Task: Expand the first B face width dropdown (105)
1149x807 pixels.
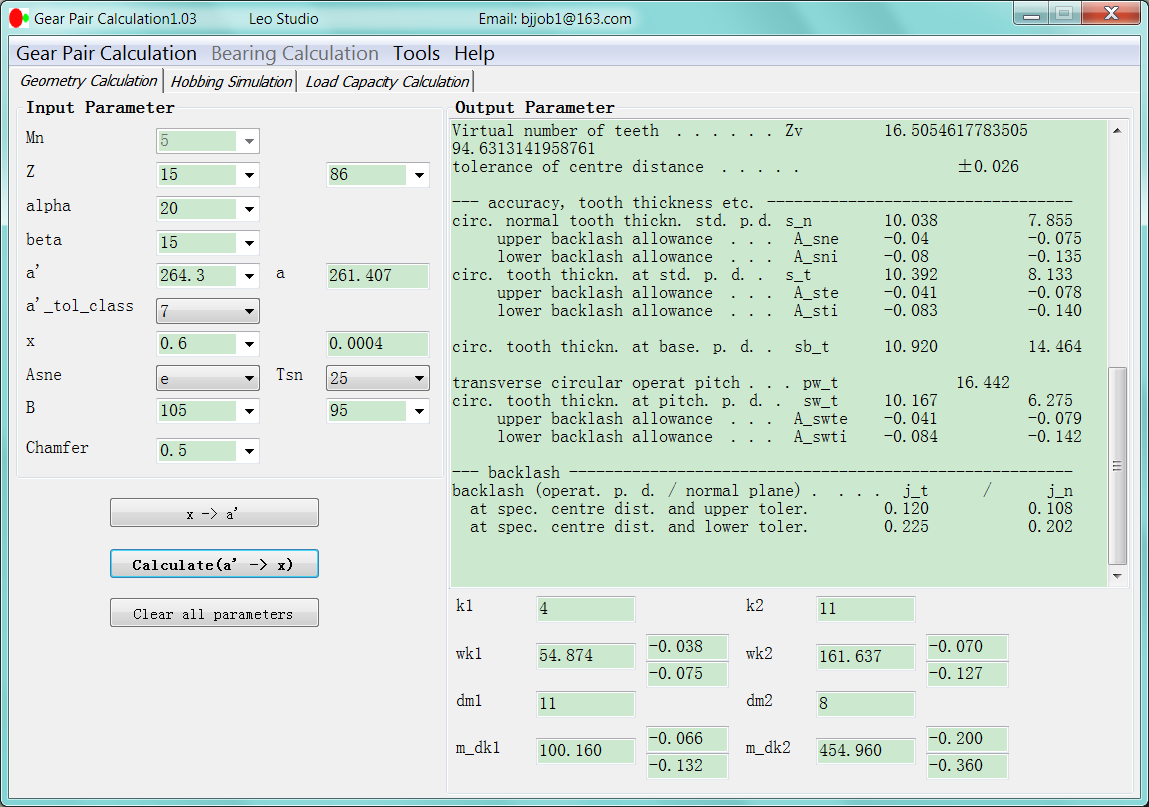Action: pyautogui.click(x=249, y=410)
